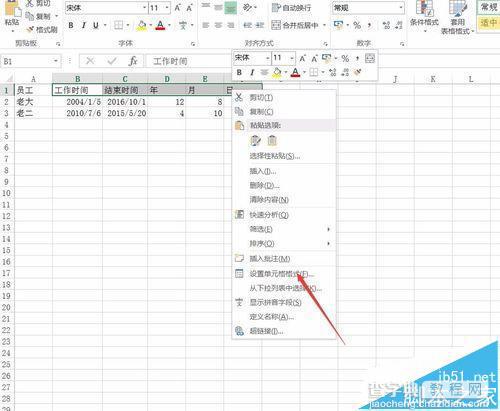
Task: Apply ribbon yellow fill color bucket
Action: pos(142,25)
